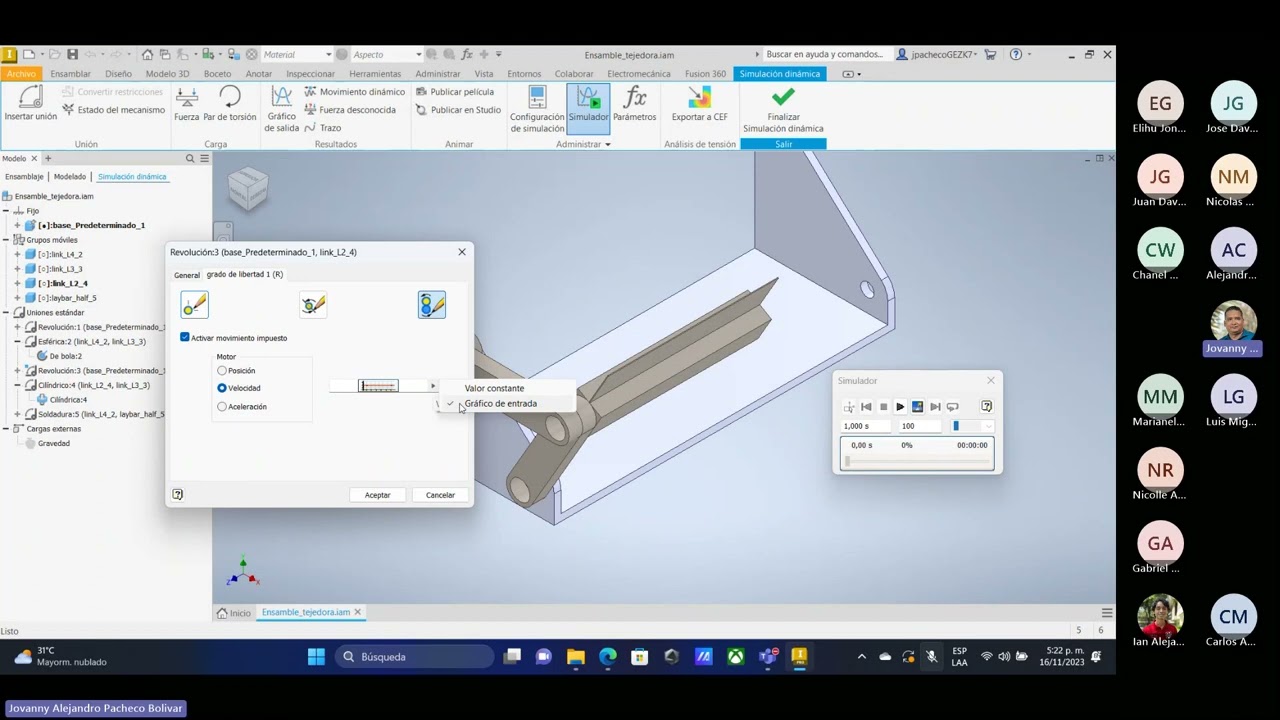Collapse the Grupos móviles node

point(6,240)
